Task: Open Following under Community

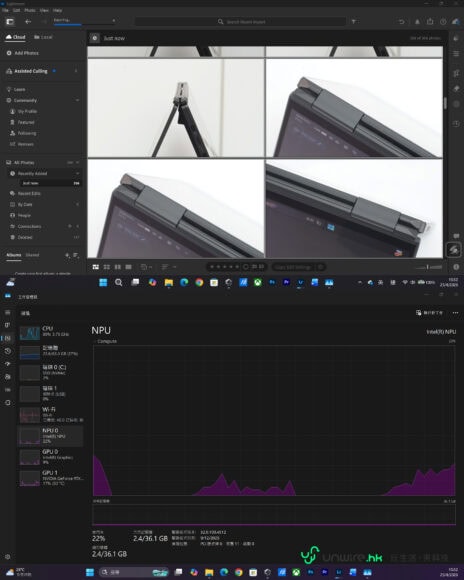Action: tap(23, 133)
